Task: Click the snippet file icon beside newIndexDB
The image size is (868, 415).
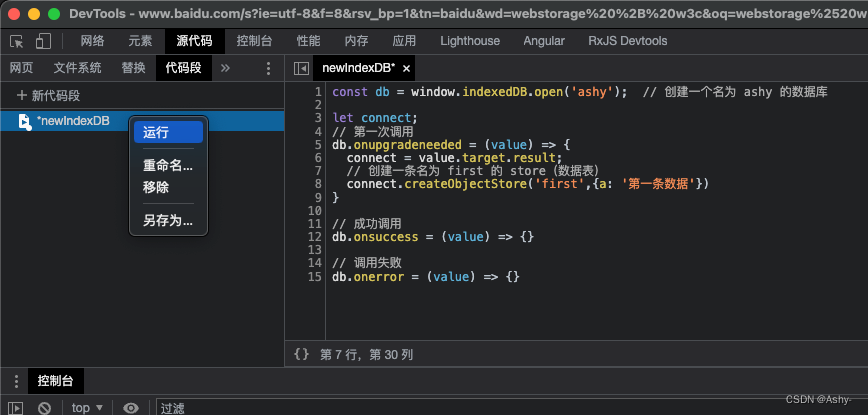Action: click(x=24, y=122)
